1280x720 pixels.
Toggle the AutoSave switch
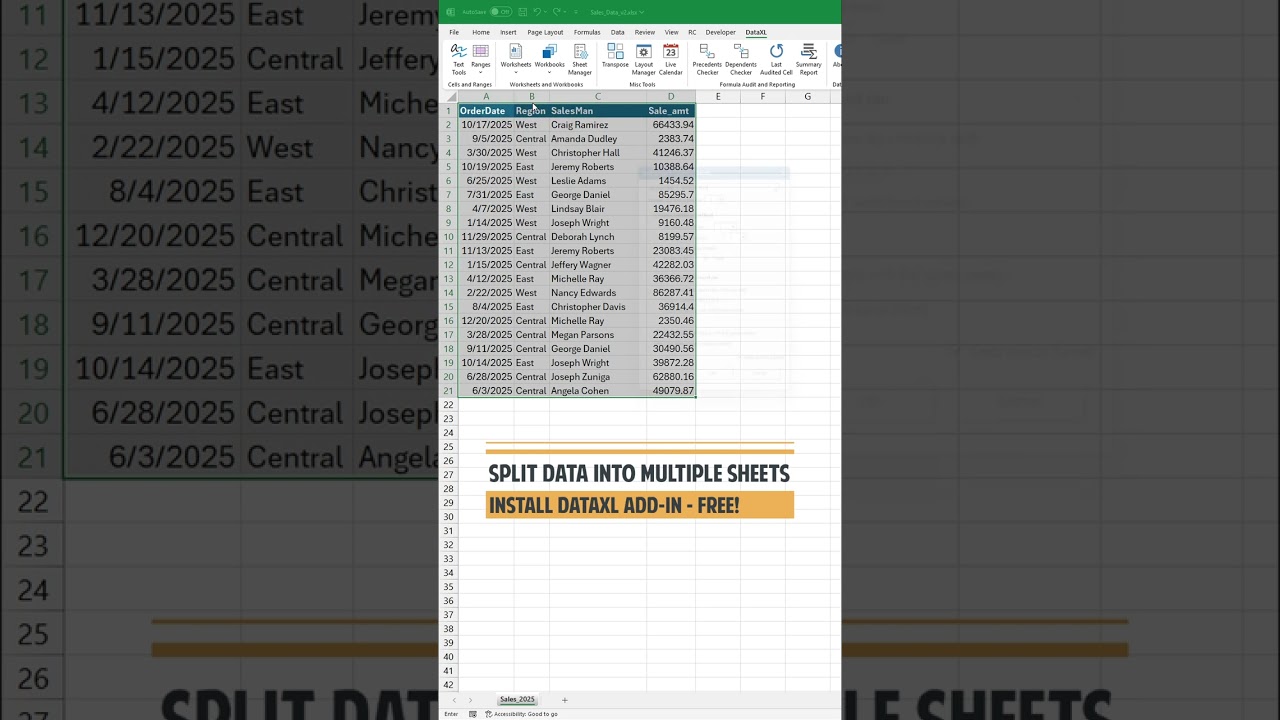click(500, 12)
